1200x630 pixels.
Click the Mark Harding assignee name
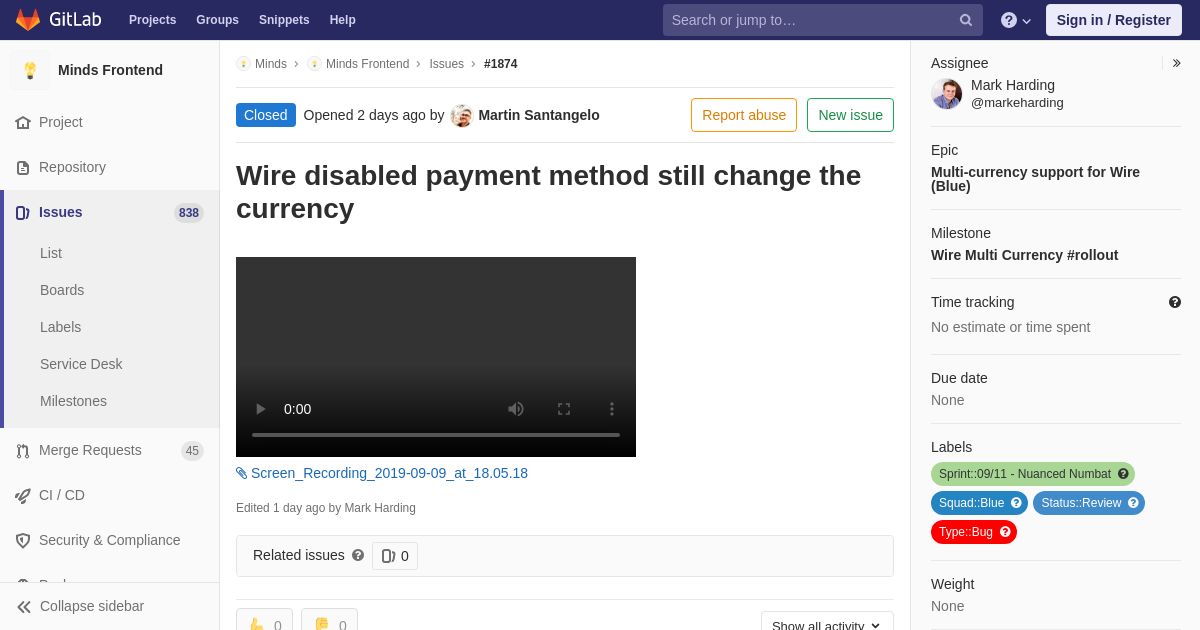click(1013, 85)
